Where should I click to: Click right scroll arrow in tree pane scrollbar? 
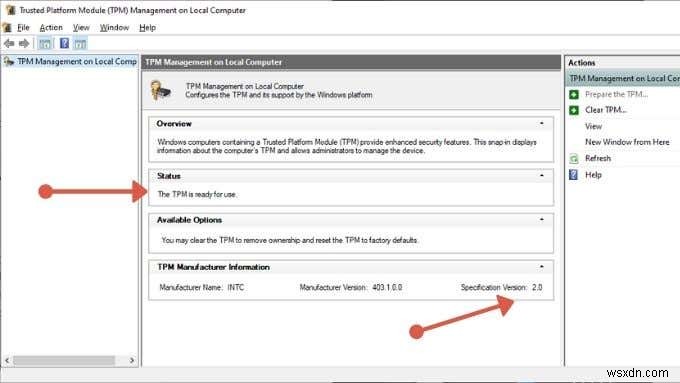132,360
